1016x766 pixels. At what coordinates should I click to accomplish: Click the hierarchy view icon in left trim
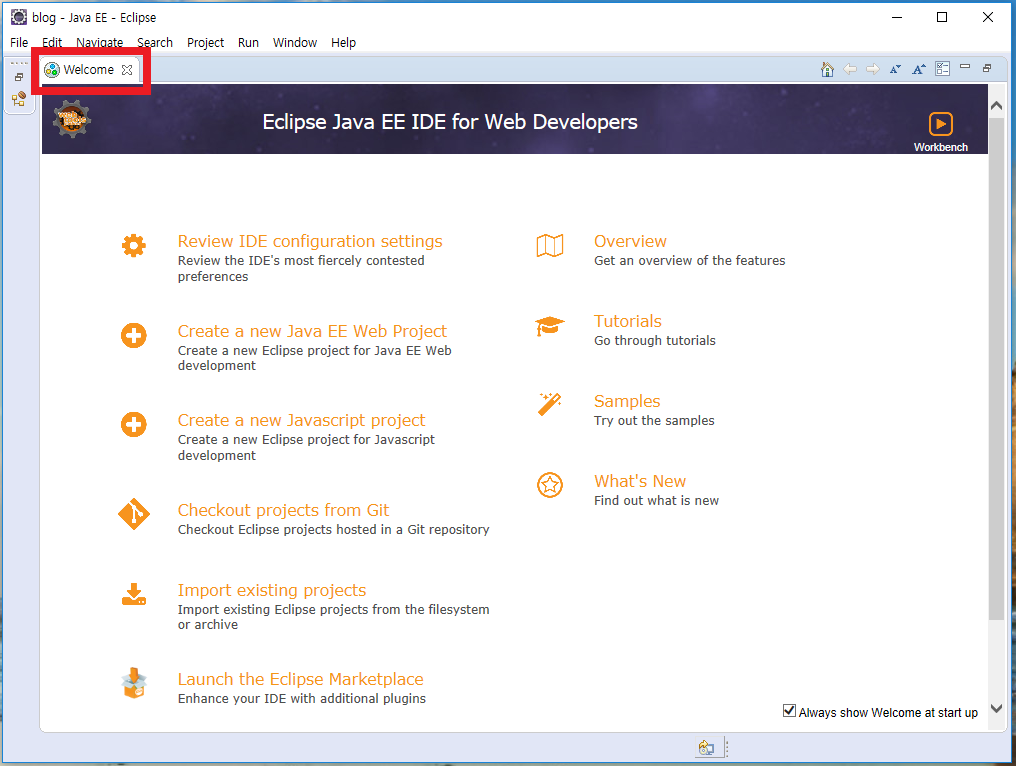pos(19,99)
